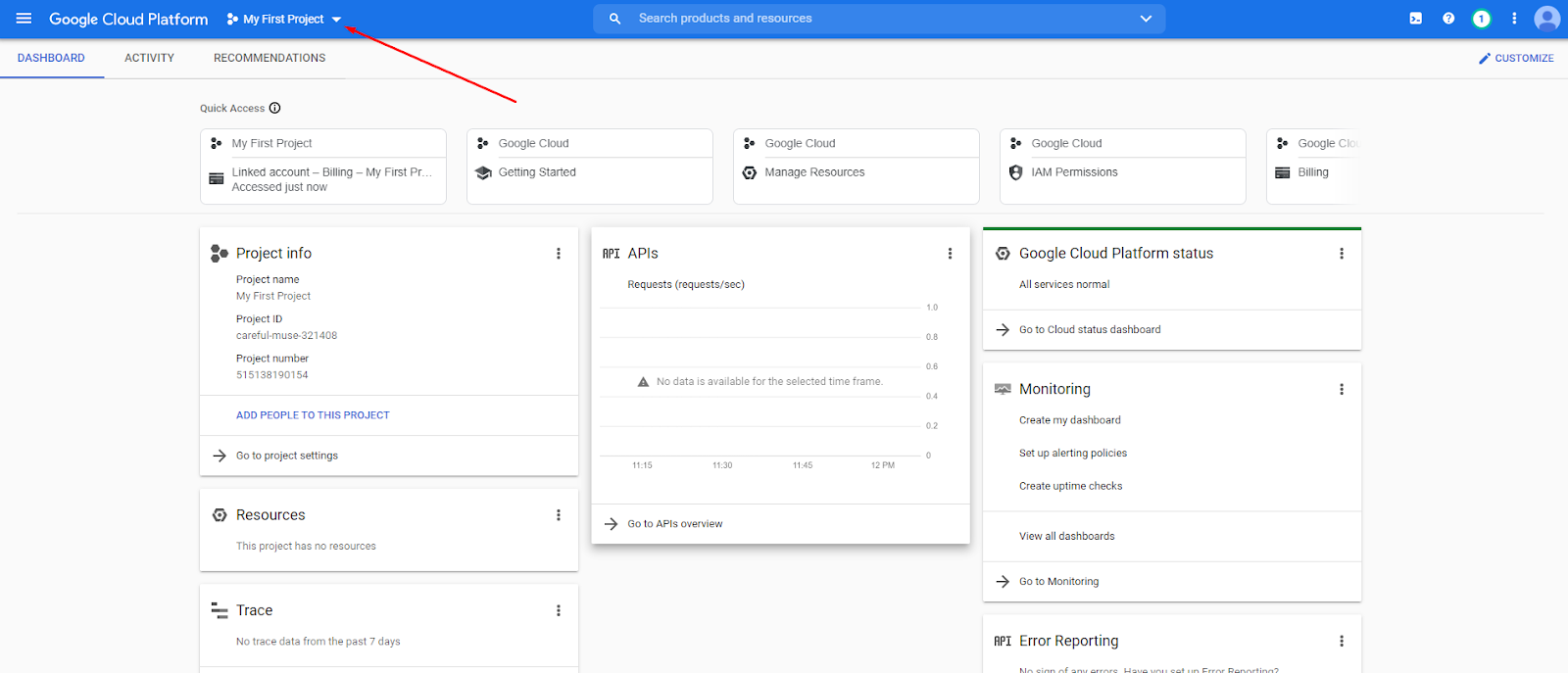Click the Customize pencil button

(x=1516, y=59)
